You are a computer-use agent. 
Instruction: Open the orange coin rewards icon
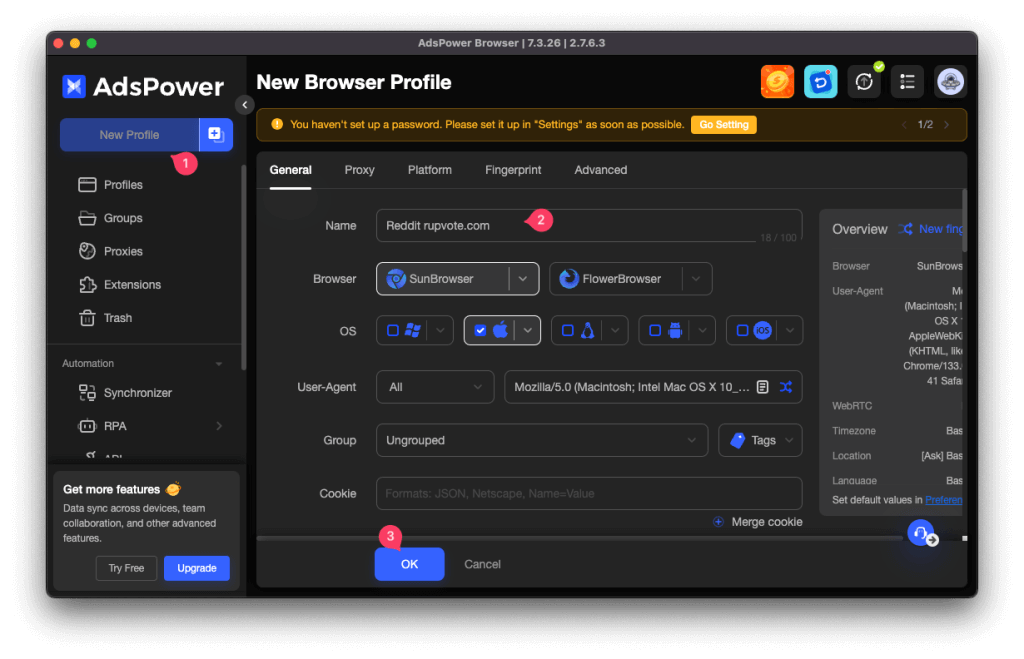point(777,82)
